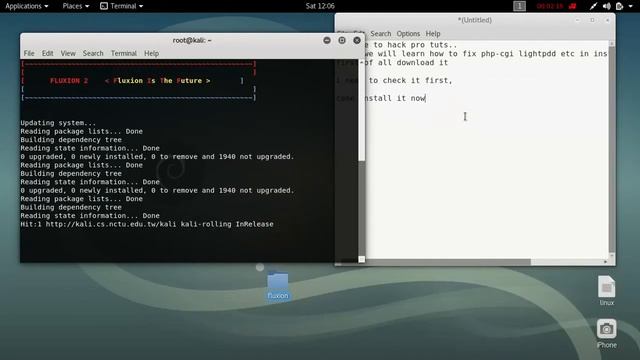The height and width of the screenshot is (360, 640).
Task: Open text editor Search menu
Action: [x=381, y=34]
